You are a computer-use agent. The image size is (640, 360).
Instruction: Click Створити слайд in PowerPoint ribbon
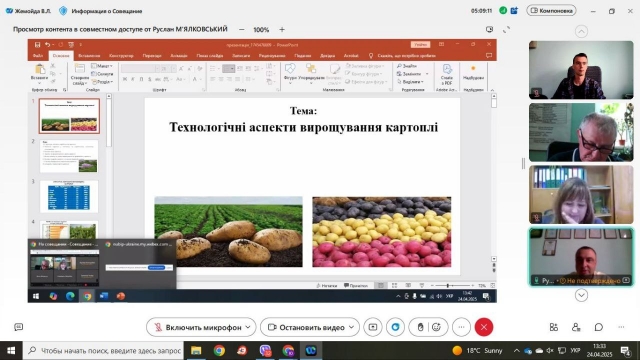80,74
